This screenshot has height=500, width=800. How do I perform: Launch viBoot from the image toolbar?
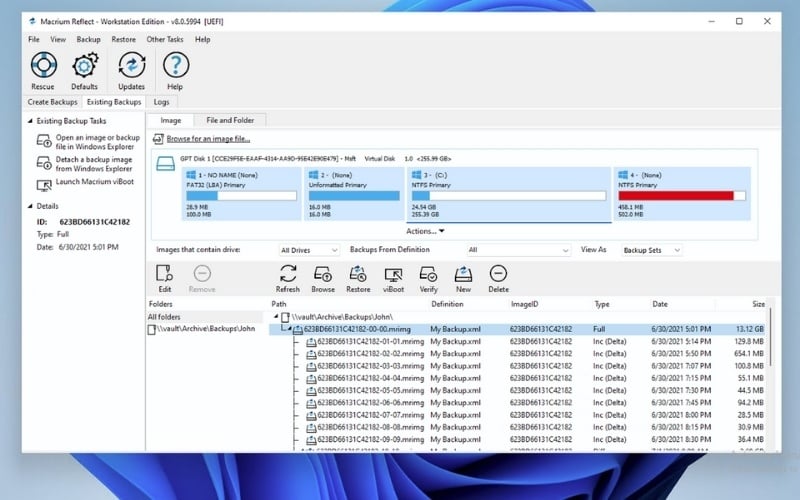[x=393, y=274]
